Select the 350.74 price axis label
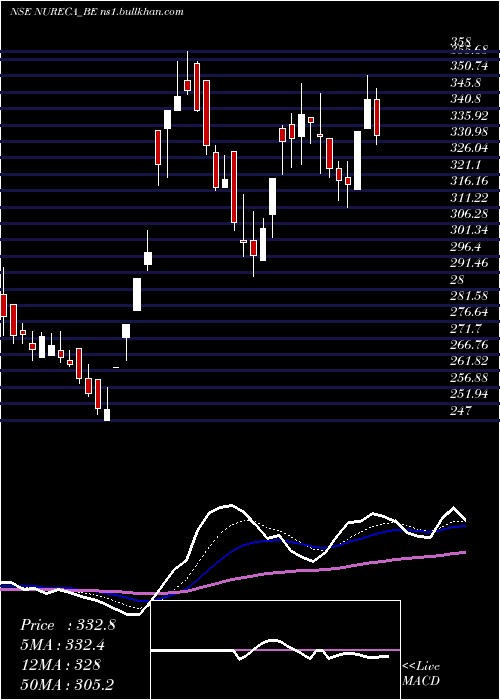 pyautogui.click(x=469, y=66)
